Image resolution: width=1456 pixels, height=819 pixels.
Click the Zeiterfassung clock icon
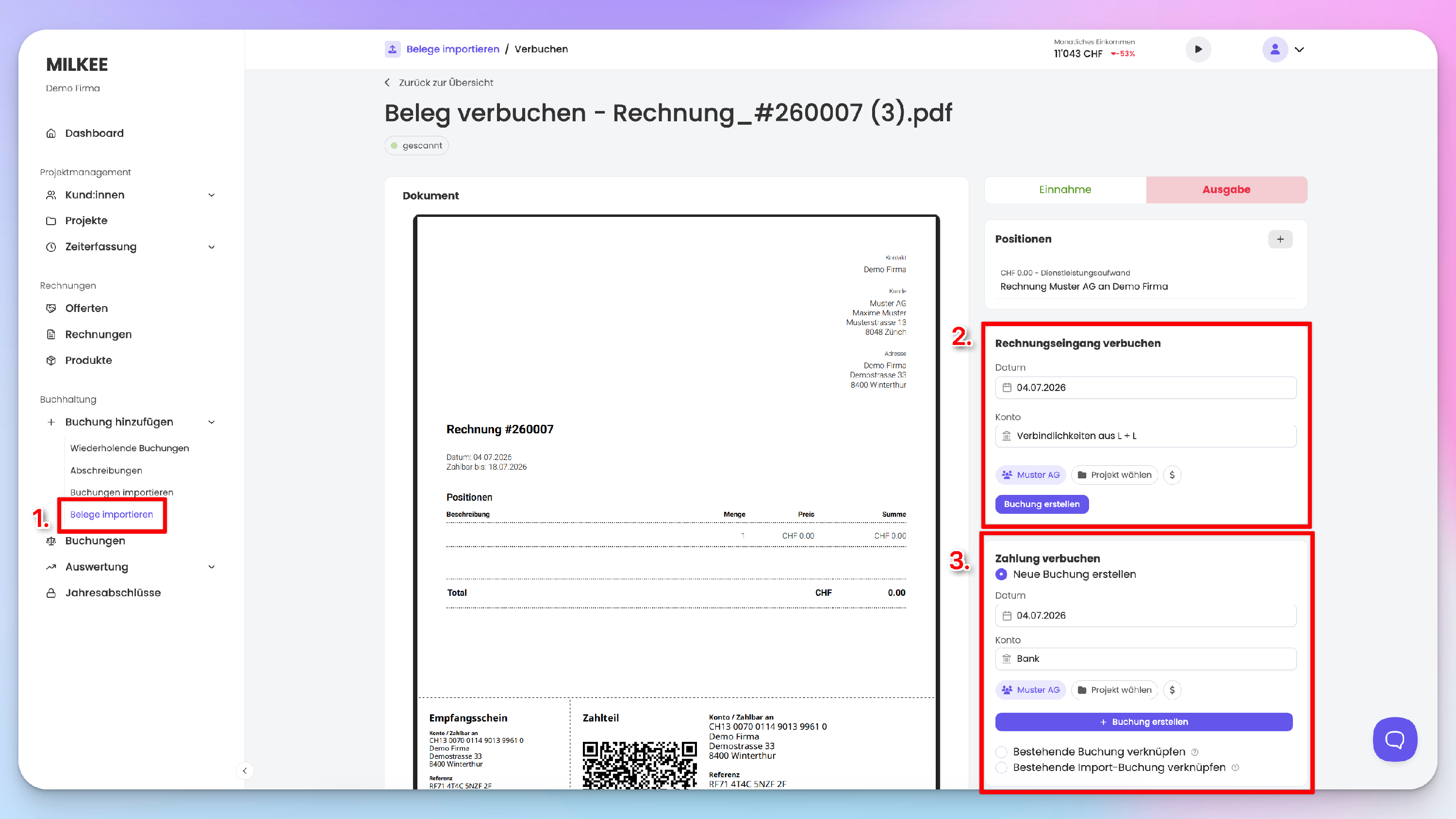point(51,247)
